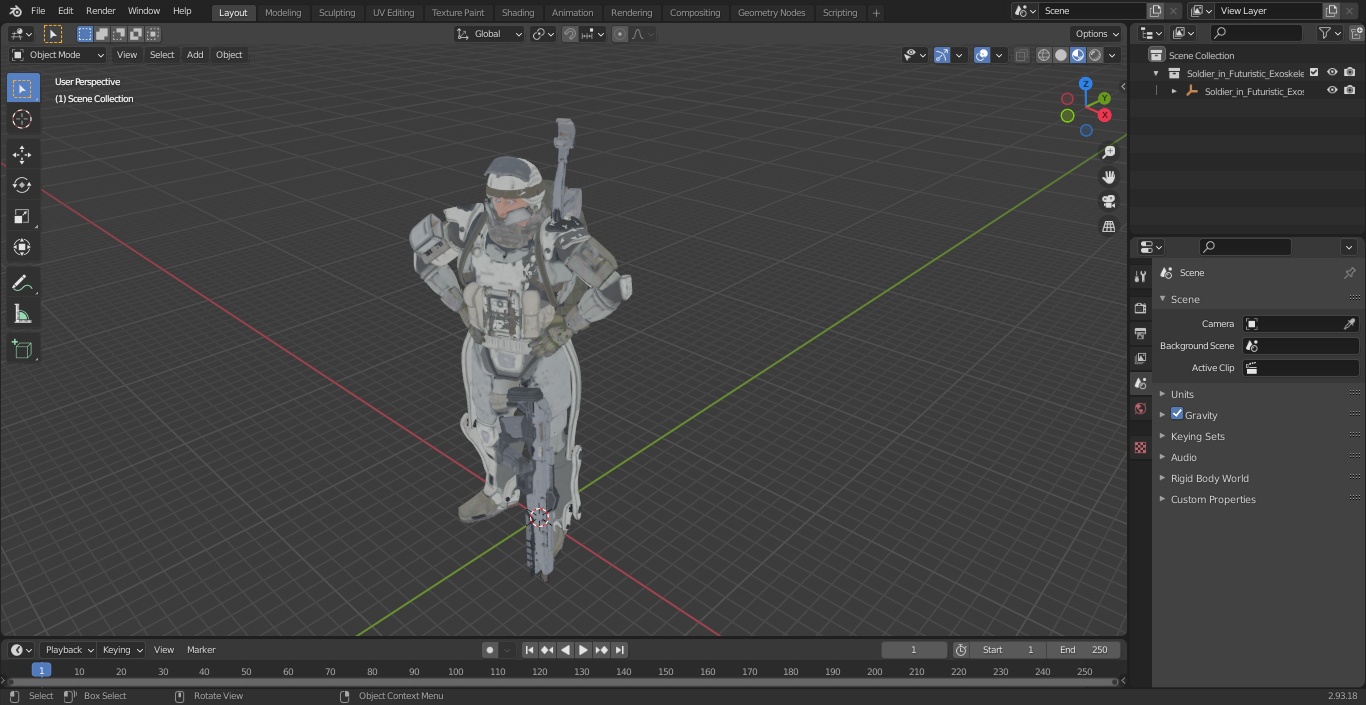Open the Render menu

coord(100,11)
